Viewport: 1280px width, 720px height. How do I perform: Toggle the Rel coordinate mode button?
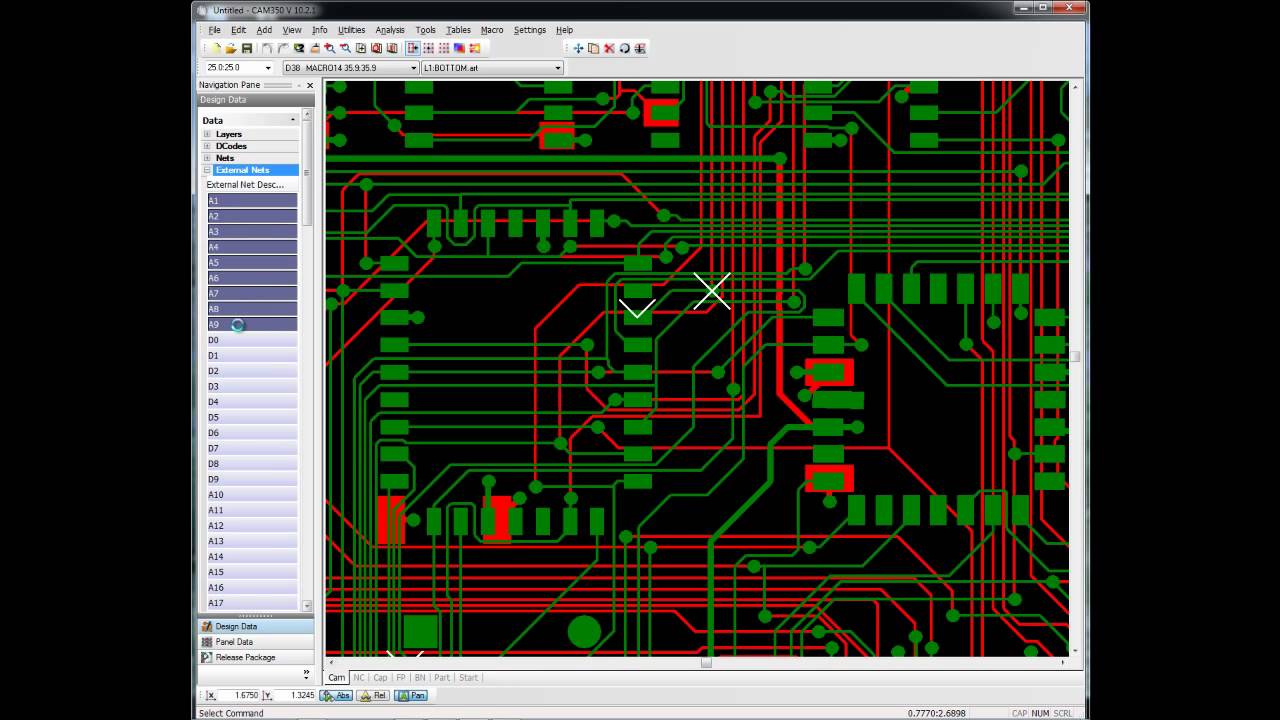pyautogui.click(x=373, y=695)
